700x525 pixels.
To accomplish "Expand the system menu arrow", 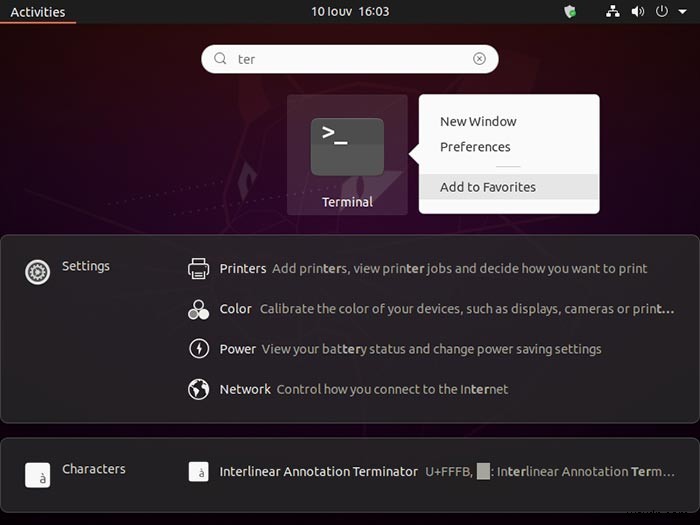I will pyautogui.click(x=683, y=12).
